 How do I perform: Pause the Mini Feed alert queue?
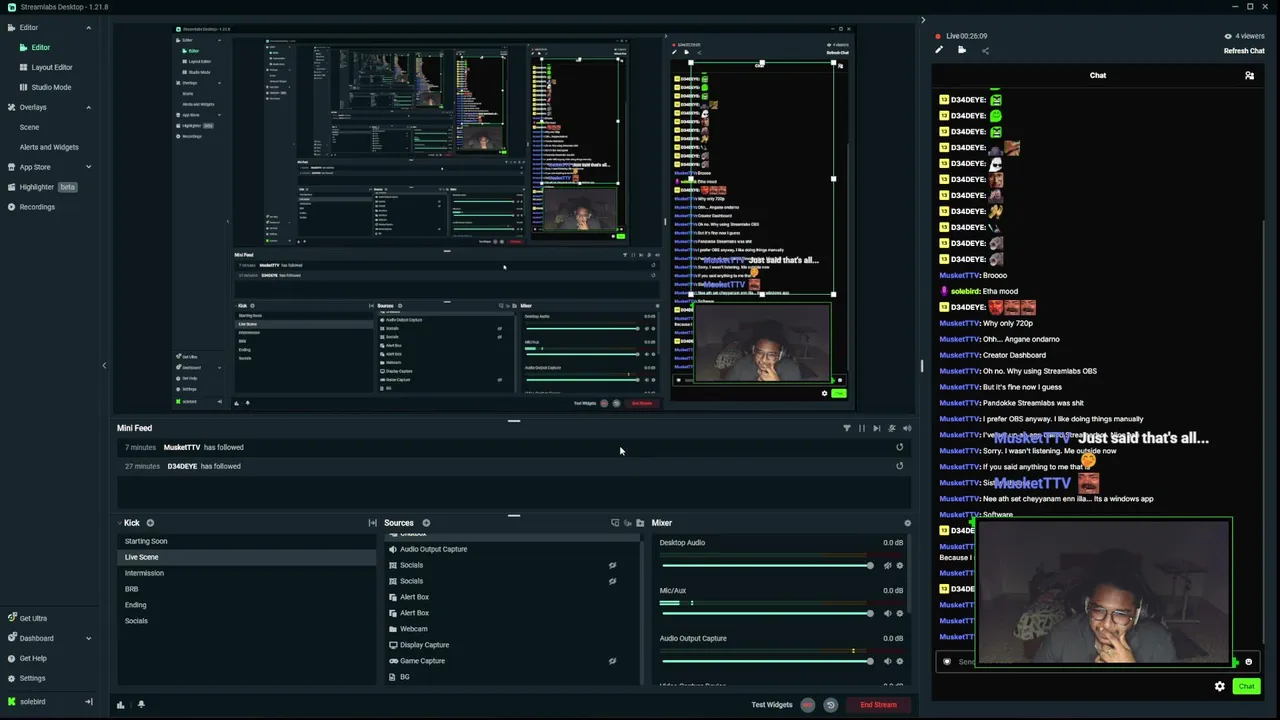[x=862, y=428]
